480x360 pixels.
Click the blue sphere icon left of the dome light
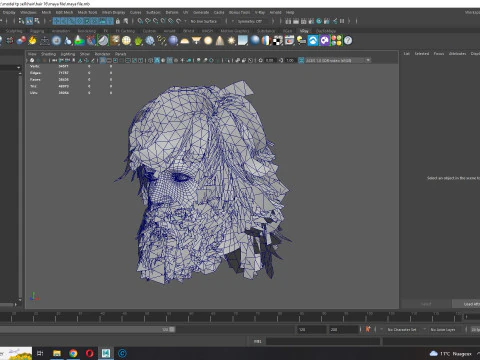pyautogui.click(x=173, y=41)
